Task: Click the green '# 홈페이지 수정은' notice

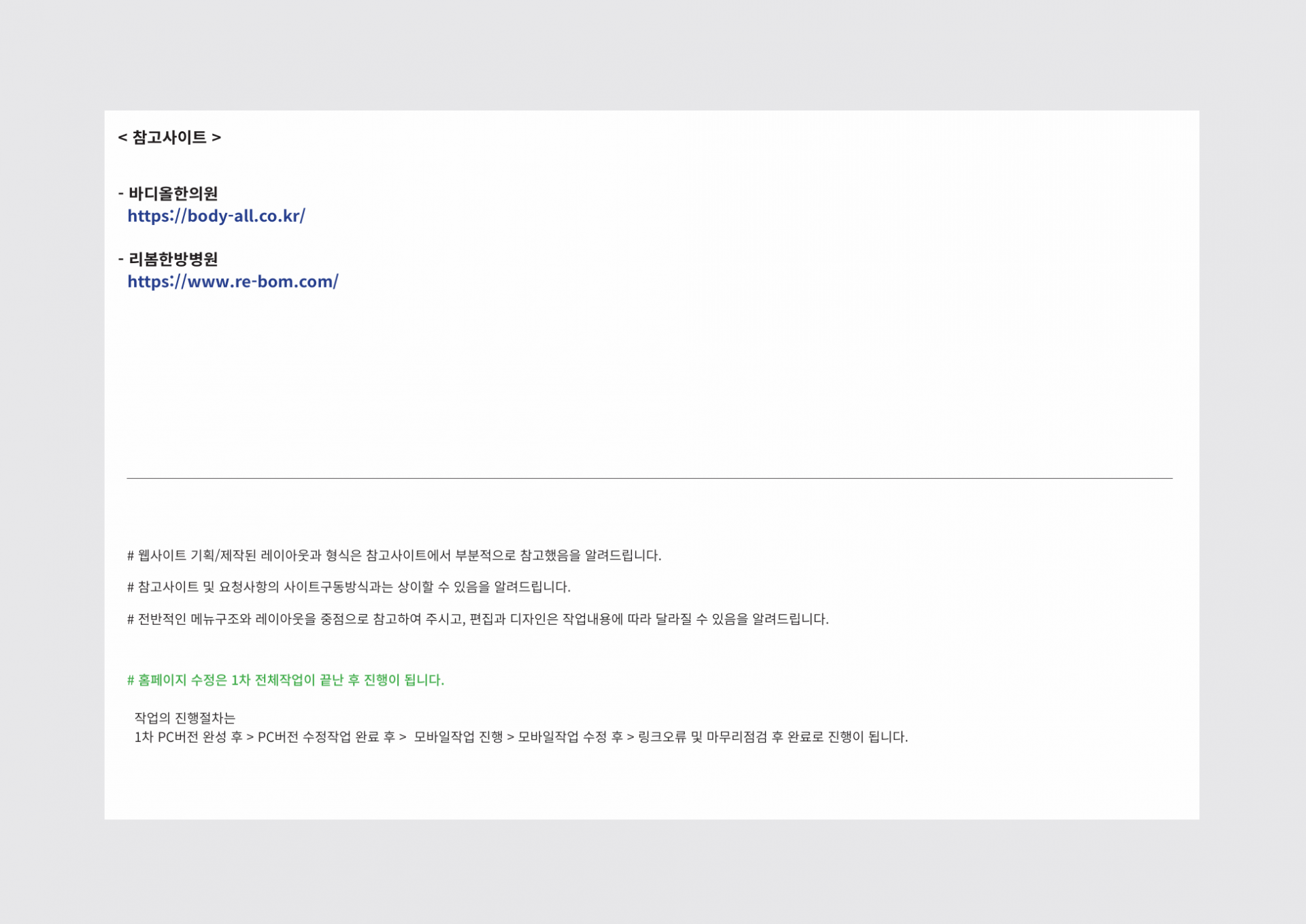Action: pyautogui.click(x=285, y=680)
